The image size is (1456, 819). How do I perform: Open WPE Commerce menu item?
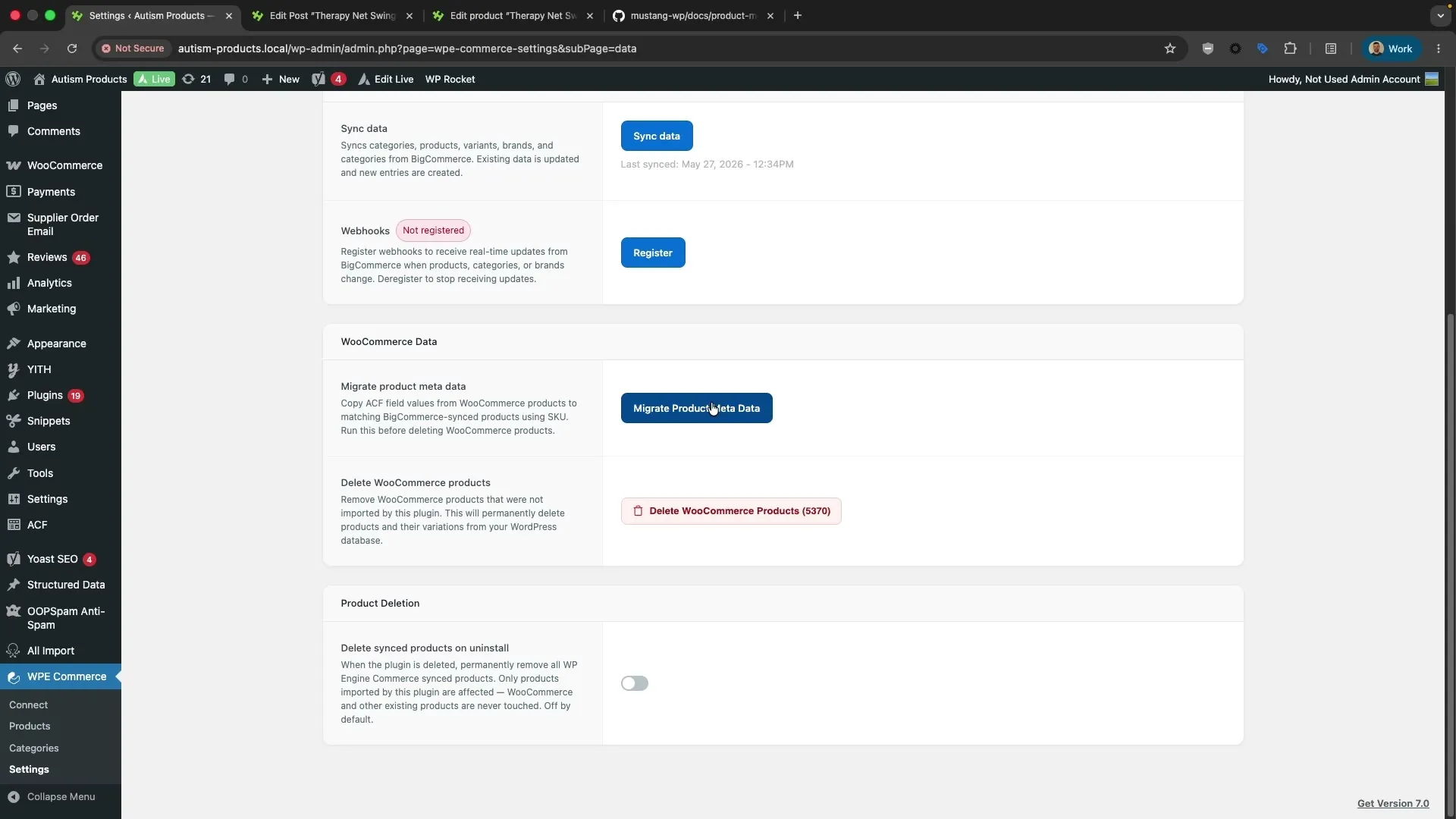(x=61, y=676)
